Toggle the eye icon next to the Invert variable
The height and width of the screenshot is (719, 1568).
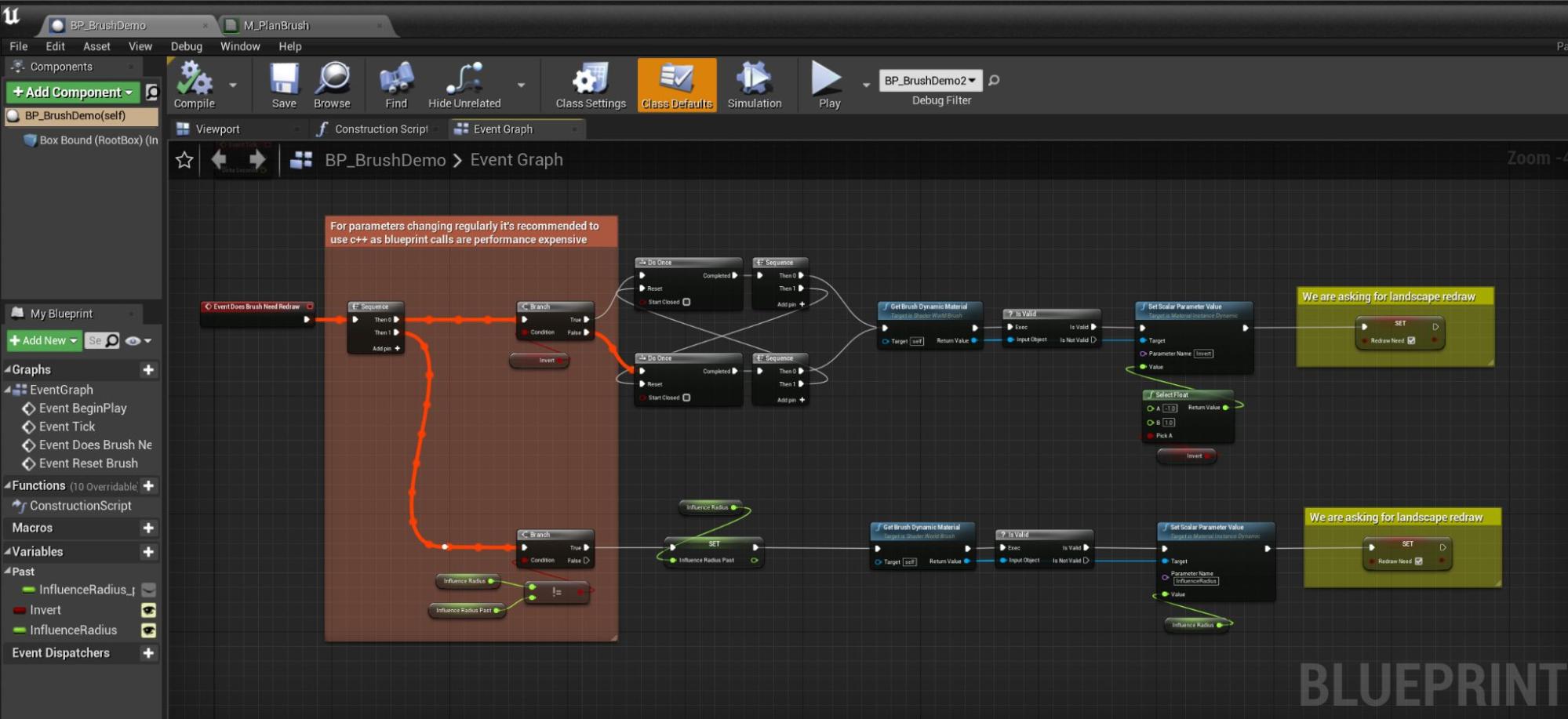148,610
